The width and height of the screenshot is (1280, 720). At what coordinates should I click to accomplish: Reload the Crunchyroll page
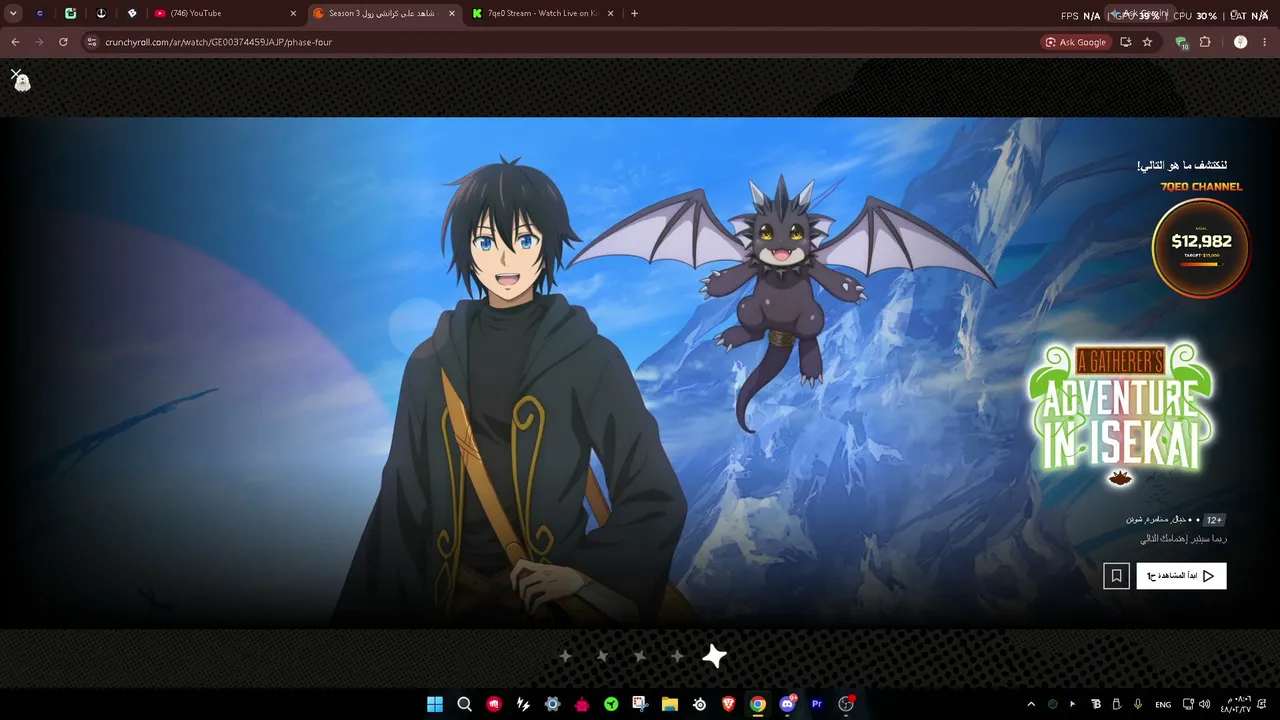pos(63,42)
